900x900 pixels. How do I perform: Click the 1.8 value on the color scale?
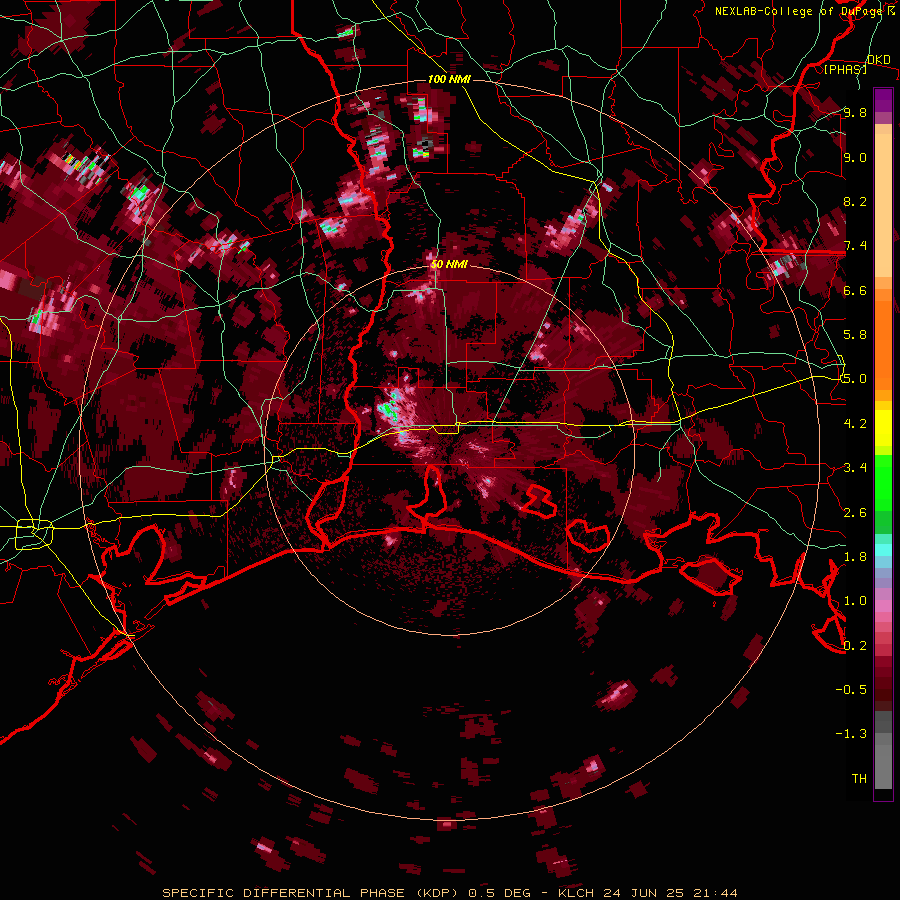(x=855, y=557)
